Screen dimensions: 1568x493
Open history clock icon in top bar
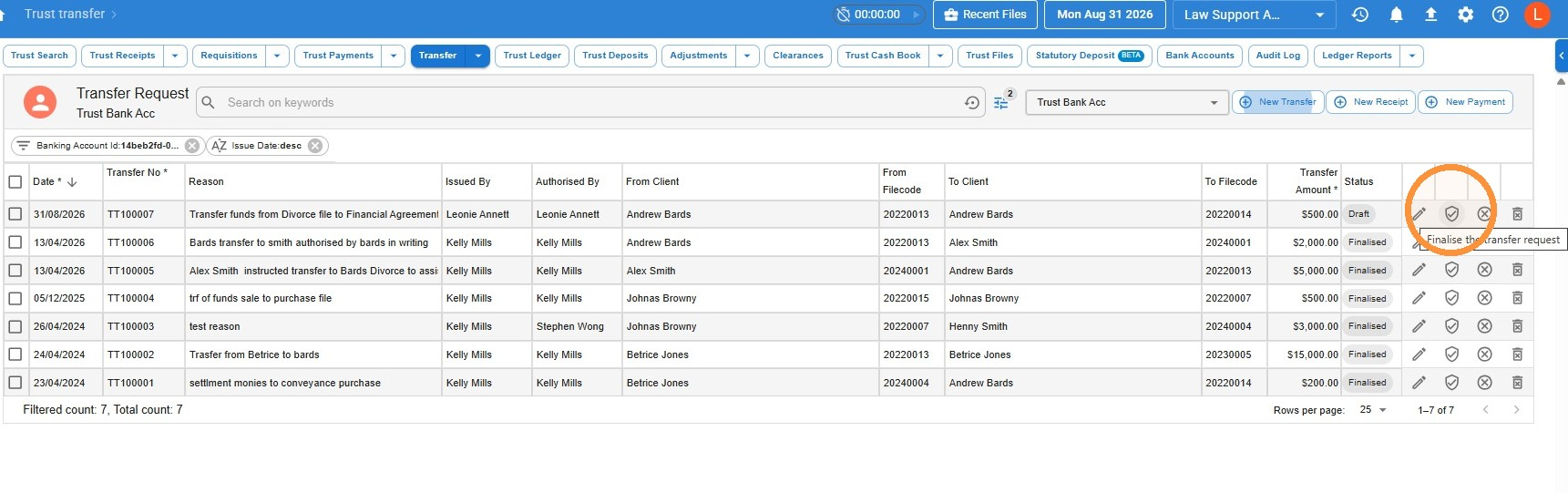click(1360, 15)
